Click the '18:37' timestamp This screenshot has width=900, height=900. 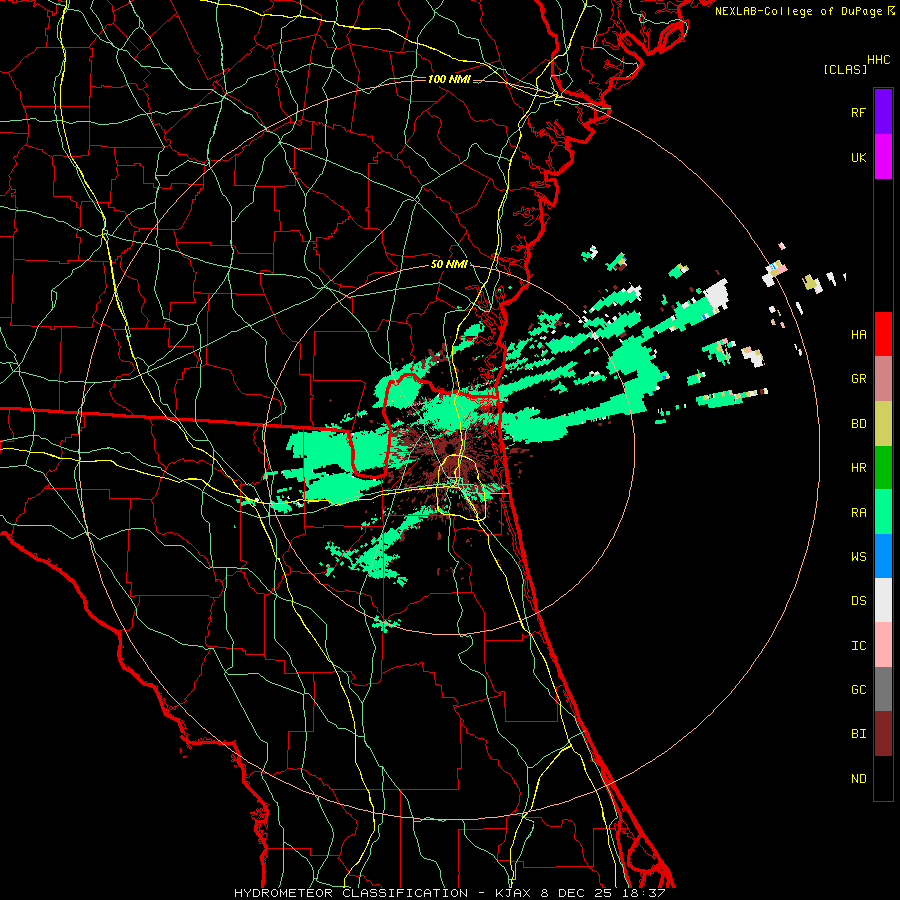coord(642,893)
